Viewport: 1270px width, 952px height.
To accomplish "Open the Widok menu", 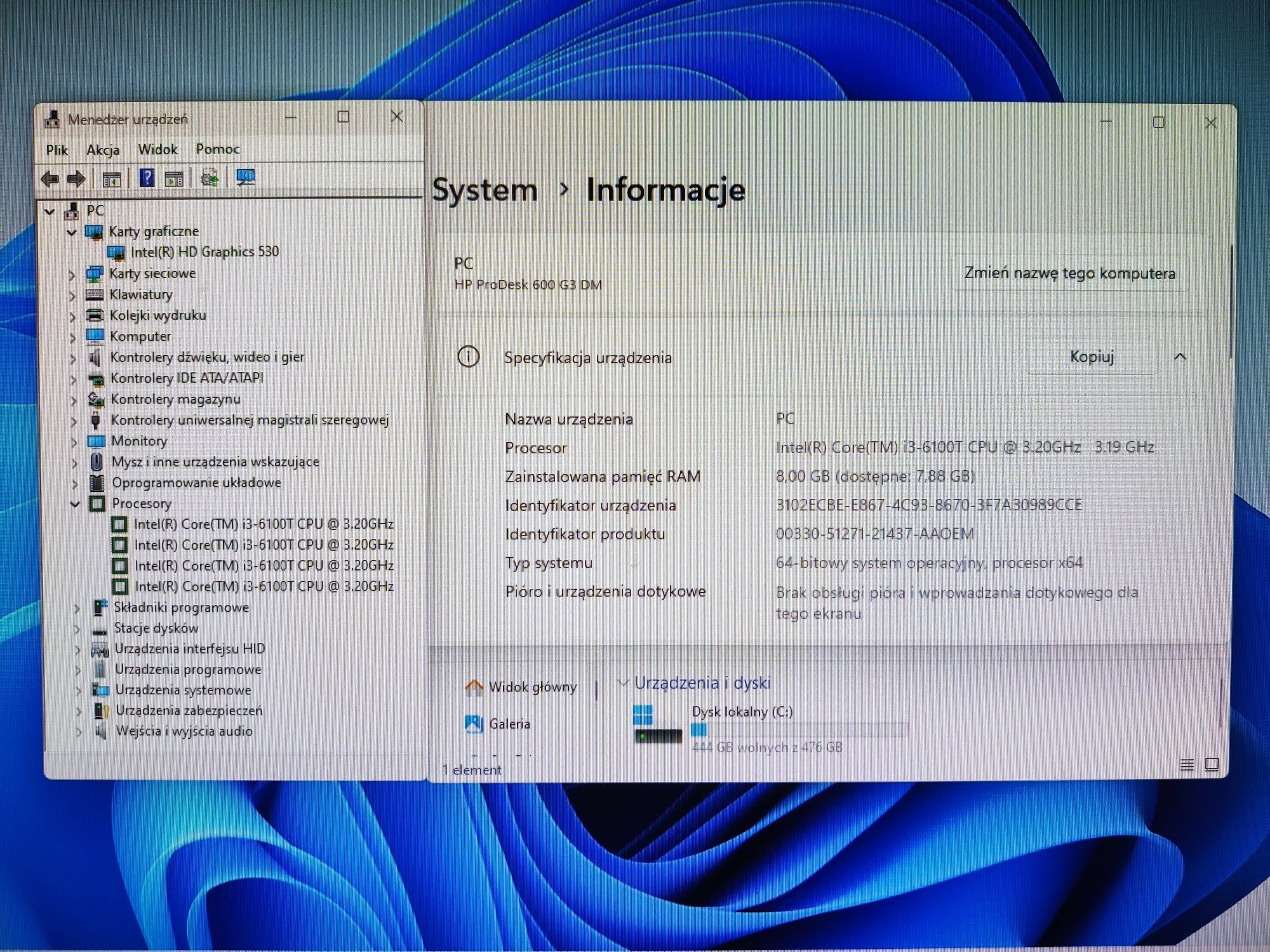I will pyautogui.click(x=158, y=149).
